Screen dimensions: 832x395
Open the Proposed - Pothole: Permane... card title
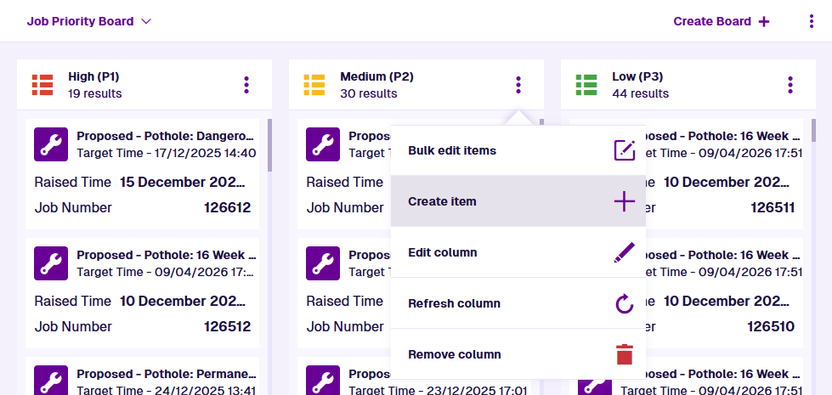point(166,374)
